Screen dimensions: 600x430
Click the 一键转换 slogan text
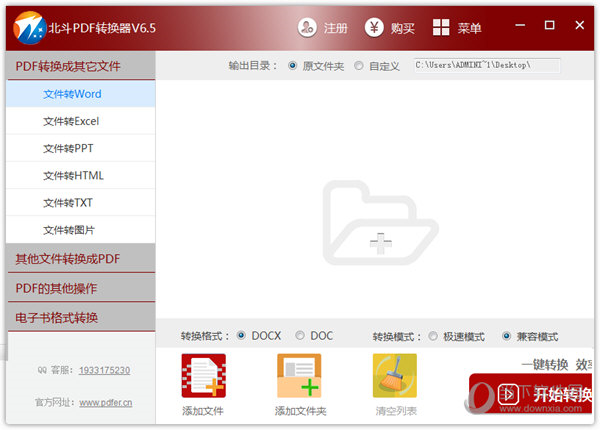[545, 365]
